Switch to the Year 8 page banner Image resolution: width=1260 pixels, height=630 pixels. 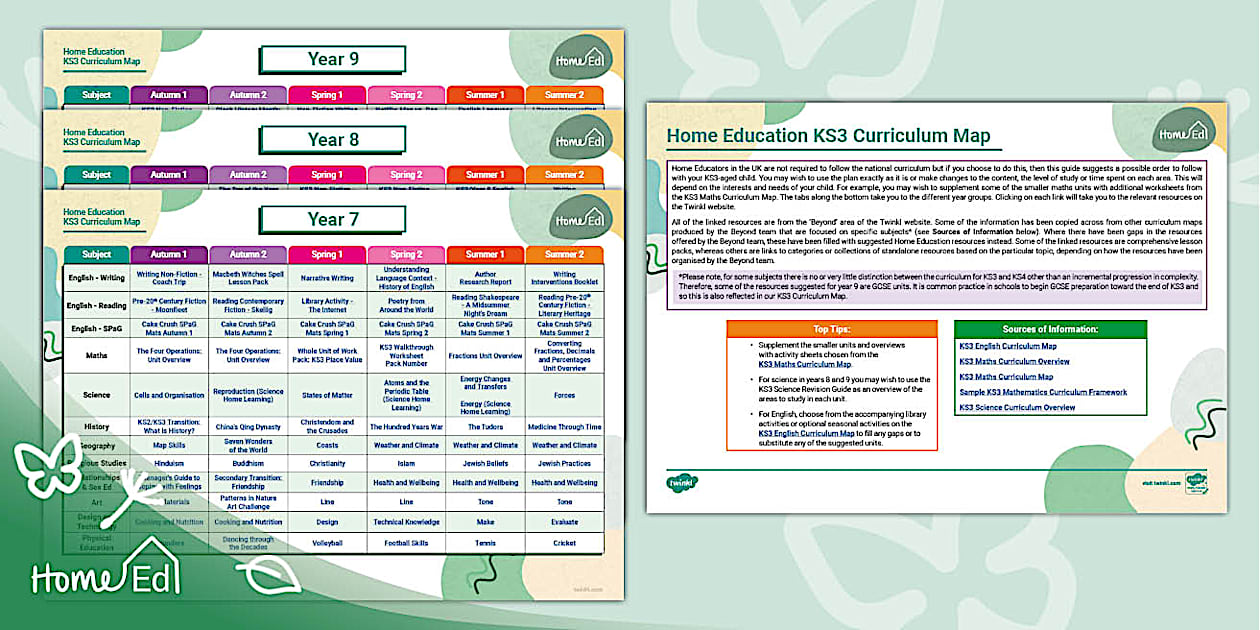pyautogui.click(x=332, y=141)
